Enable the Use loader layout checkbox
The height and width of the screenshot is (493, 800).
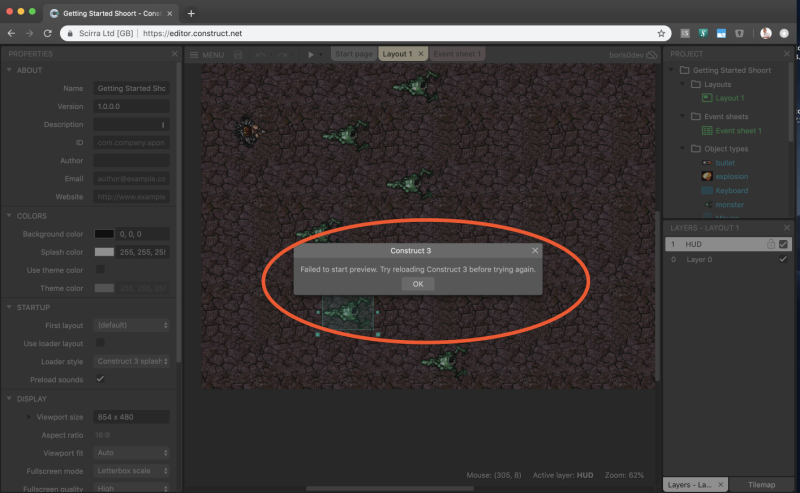tap(100, 343)
